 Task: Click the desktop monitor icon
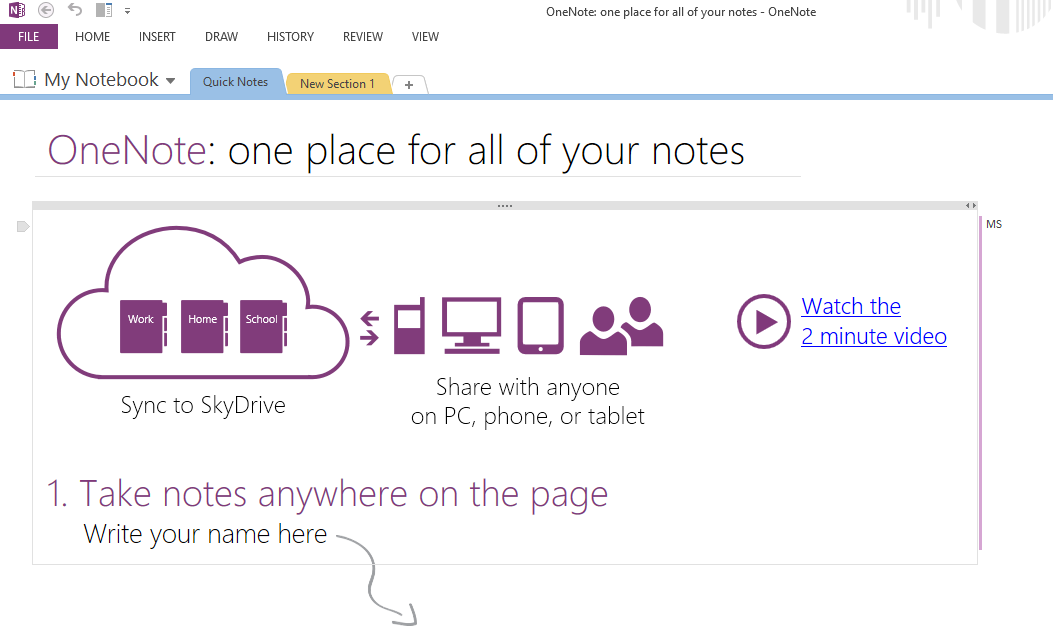(x=471, y=326)
